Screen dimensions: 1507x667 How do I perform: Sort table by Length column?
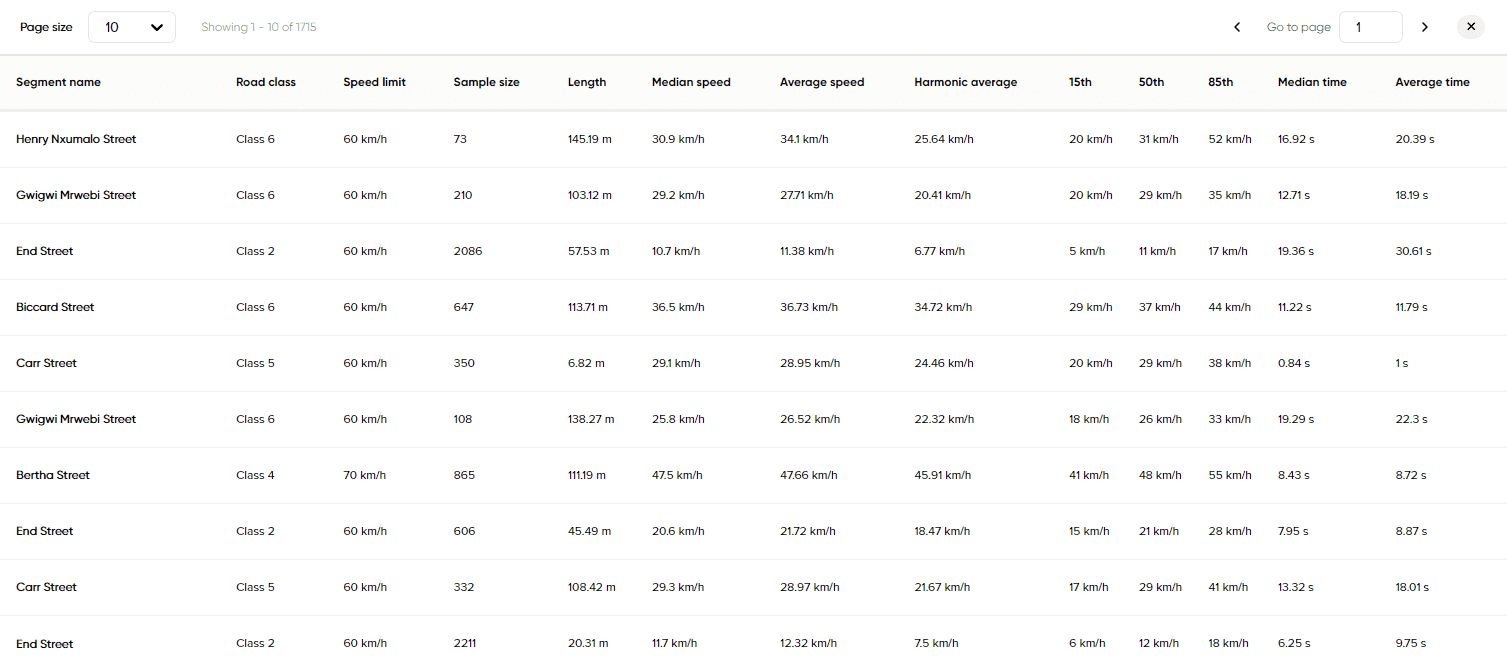(x=587, y=82)
